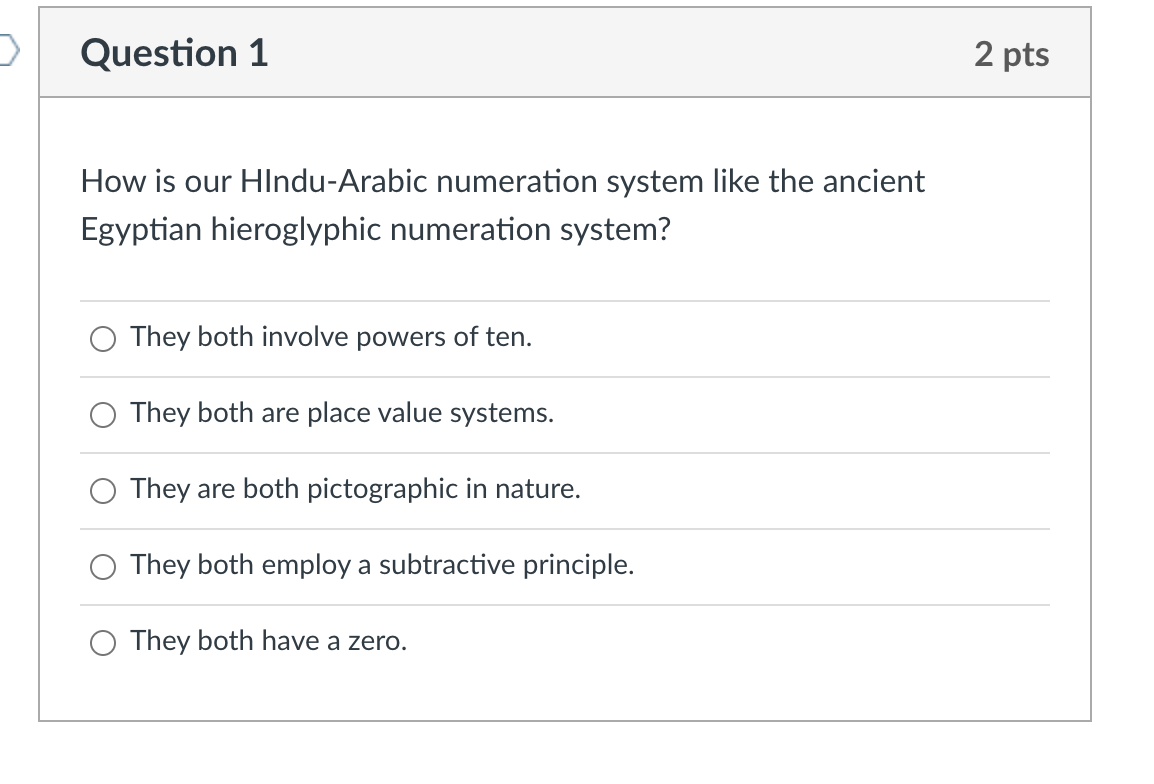
Task: Click the 'They are both pictographic in nature.' label
Action: (x=355, y=490)
